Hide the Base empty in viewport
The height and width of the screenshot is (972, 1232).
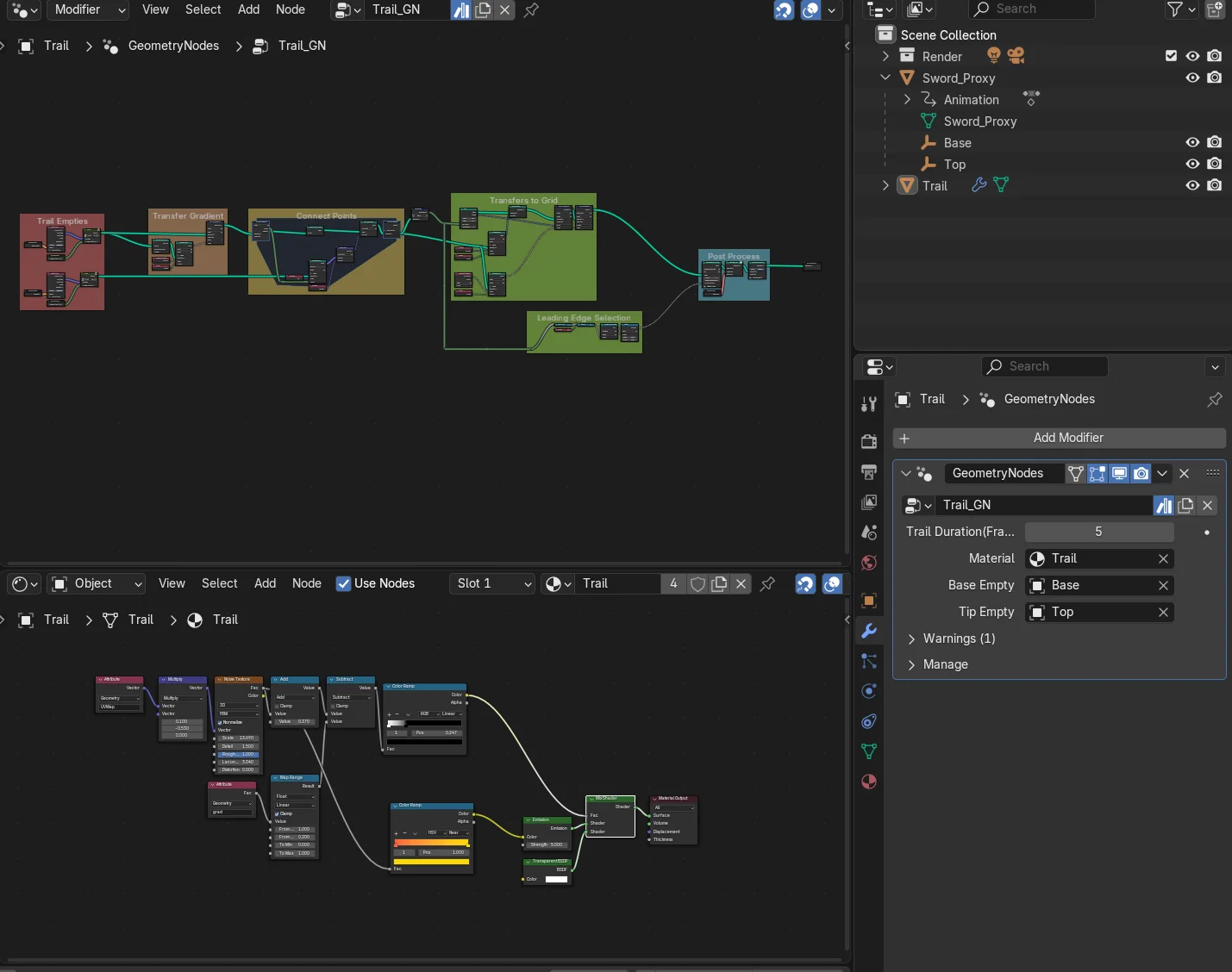1192,143
